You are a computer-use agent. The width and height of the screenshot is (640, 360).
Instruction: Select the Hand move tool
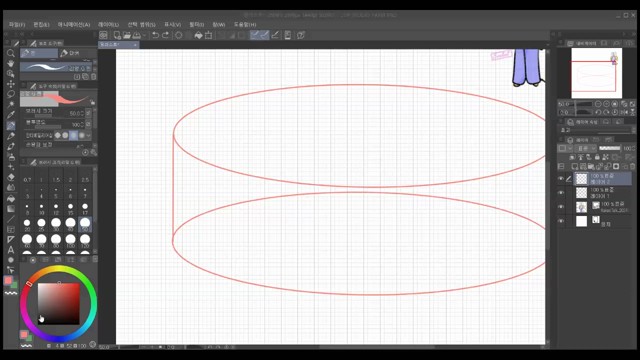(x=11, y=63)
